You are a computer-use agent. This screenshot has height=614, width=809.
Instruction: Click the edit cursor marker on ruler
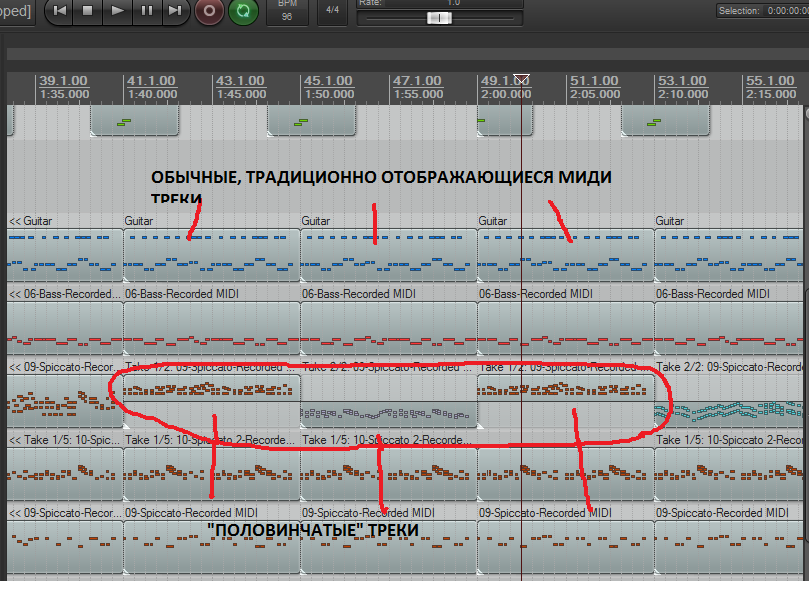522,79
